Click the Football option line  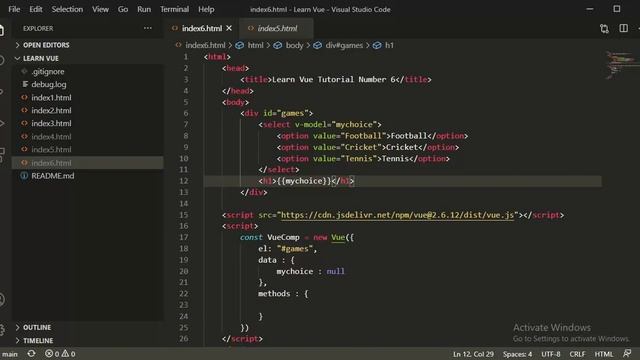pyautogui.click(x=372, y=136)
